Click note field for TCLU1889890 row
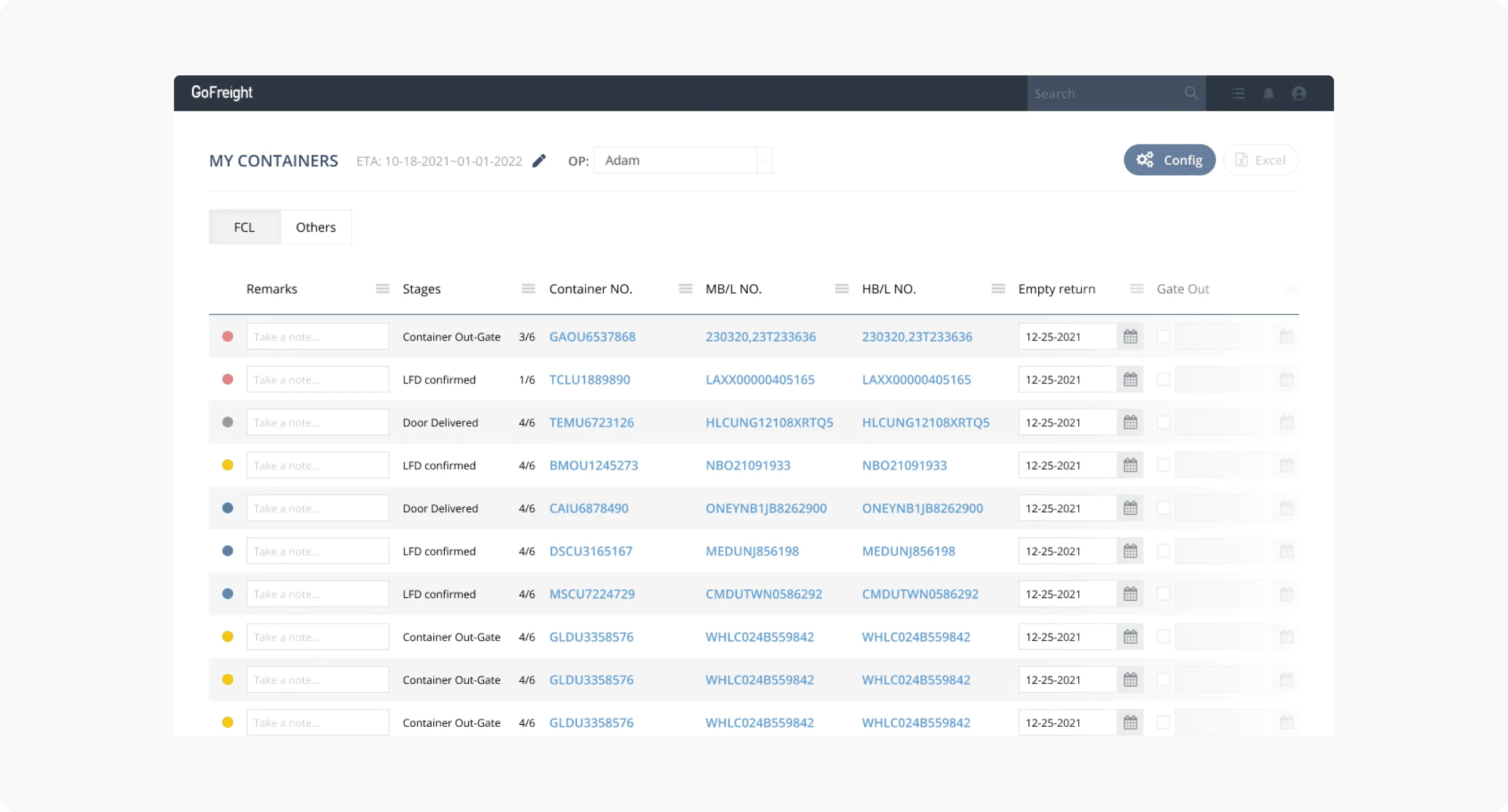Viewport: 1508px width, 812px height. (317, 379)
